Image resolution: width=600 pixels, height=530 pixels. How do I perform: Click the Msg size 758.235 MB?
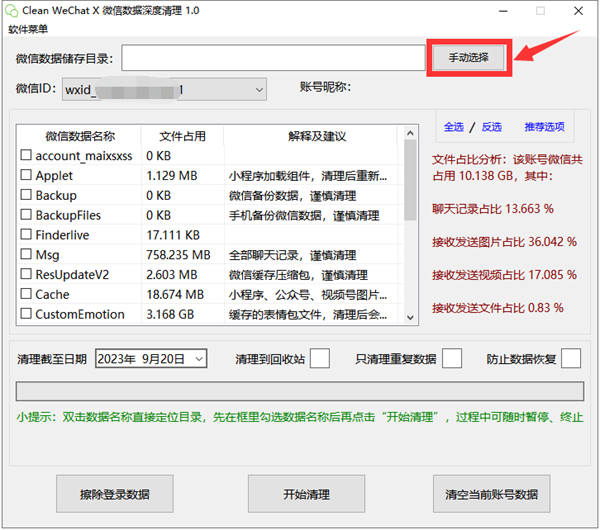click(178, 255)
